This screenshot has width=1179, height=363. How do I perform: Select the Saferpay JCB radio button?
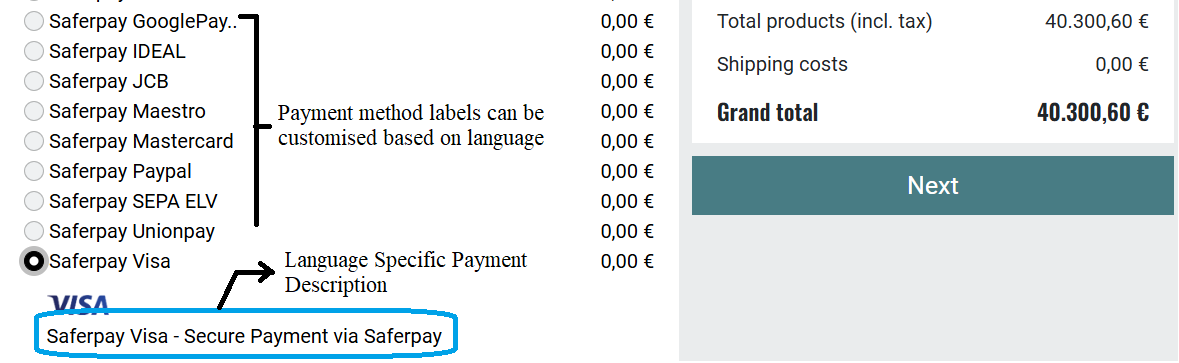[34, 80]
